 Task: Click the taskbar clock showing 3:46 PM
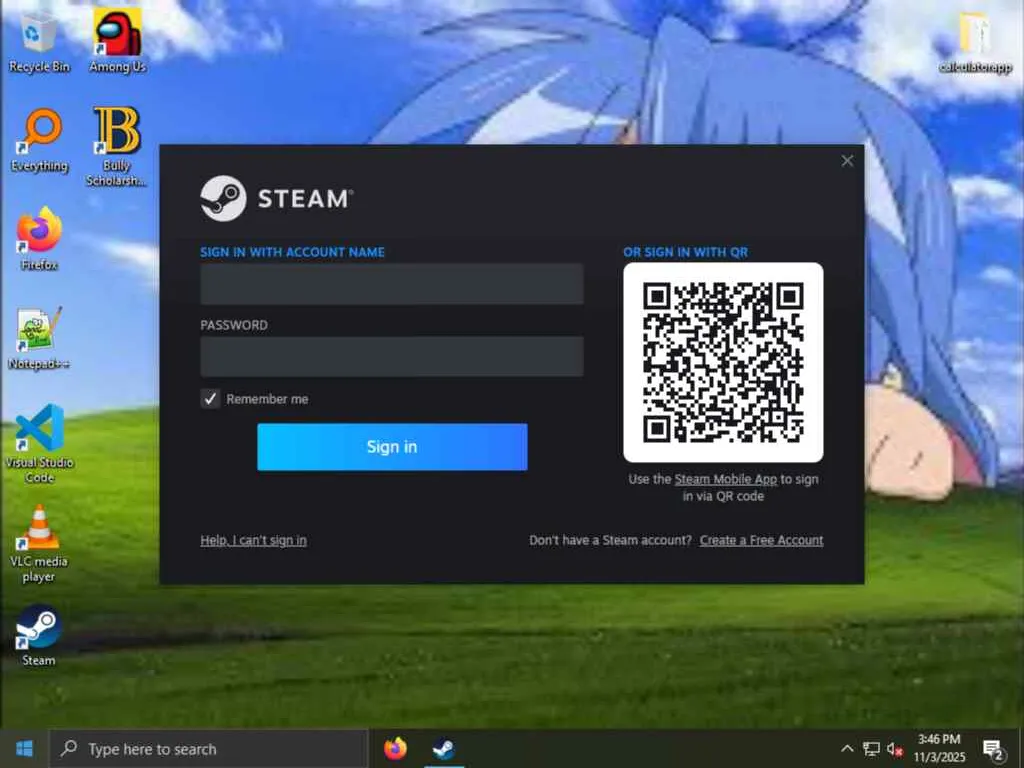point(939,748)
